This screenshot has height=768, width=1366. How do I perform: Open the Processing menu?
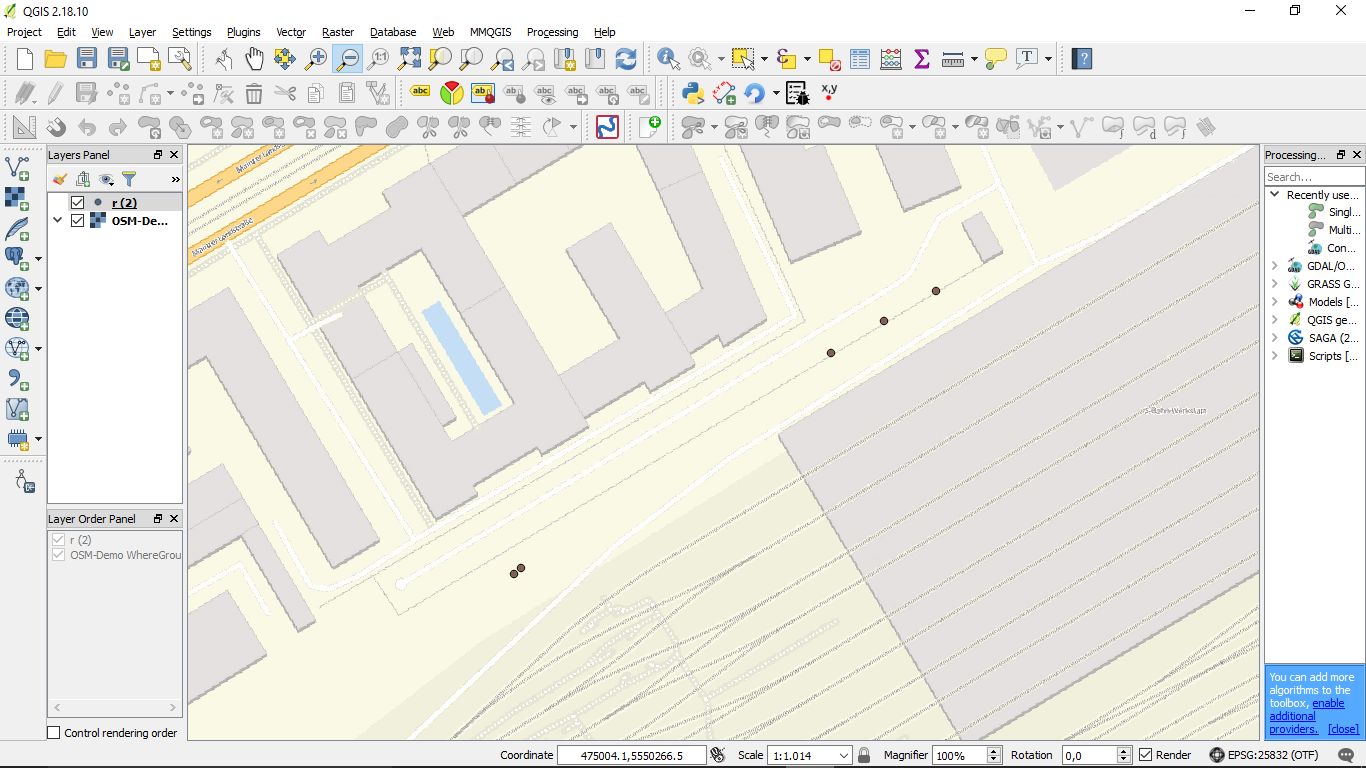coord(552,32)
